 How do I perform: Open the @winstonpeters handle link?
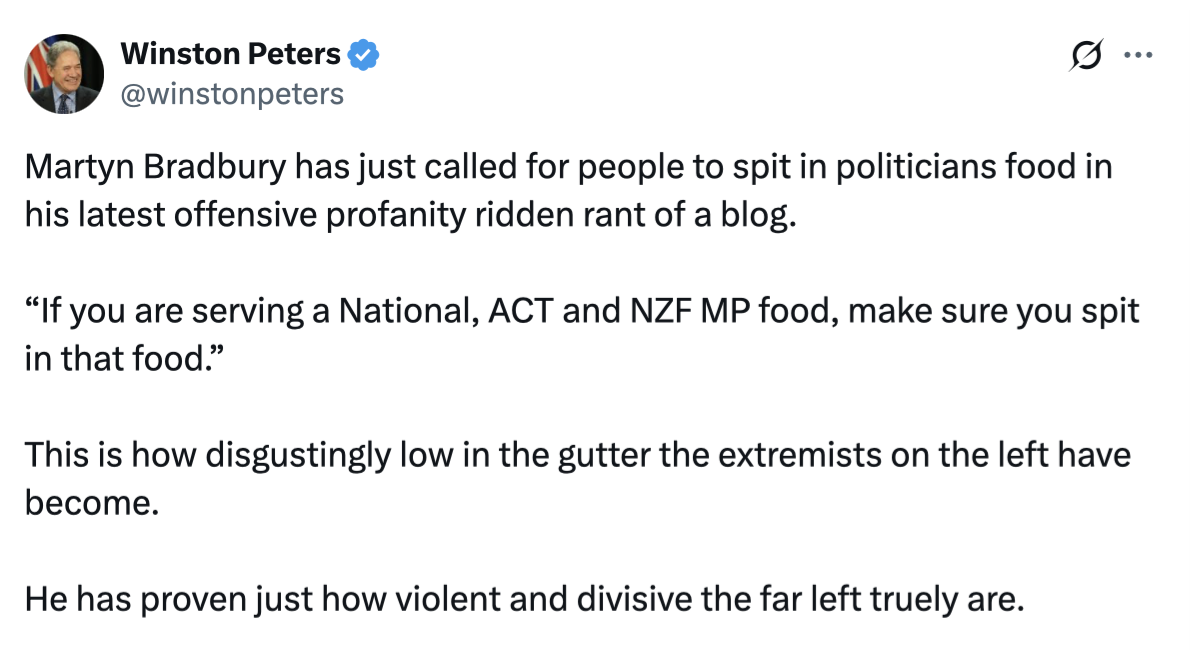(x=232, y=94)
